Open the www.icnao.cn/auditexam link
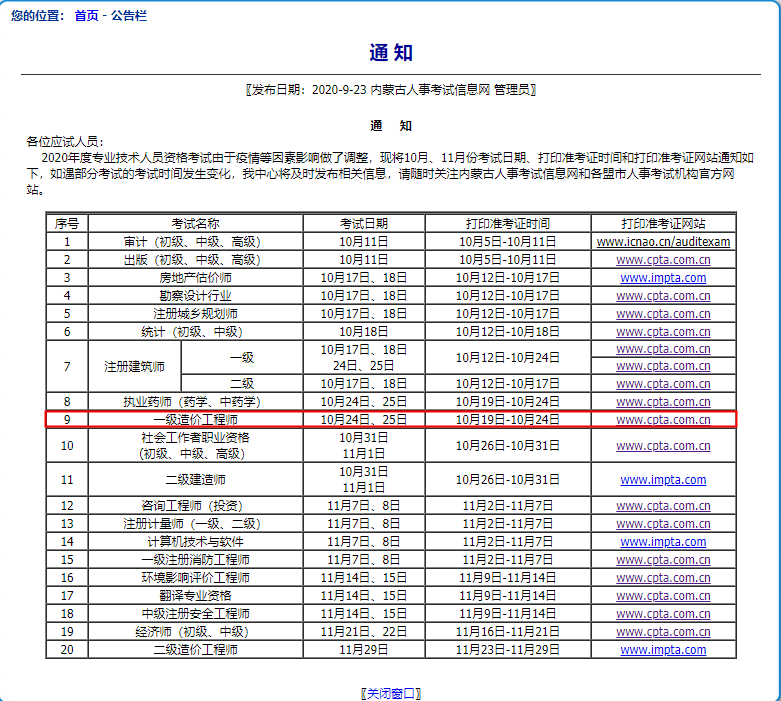The image size is (781, 701). [663, 241]
